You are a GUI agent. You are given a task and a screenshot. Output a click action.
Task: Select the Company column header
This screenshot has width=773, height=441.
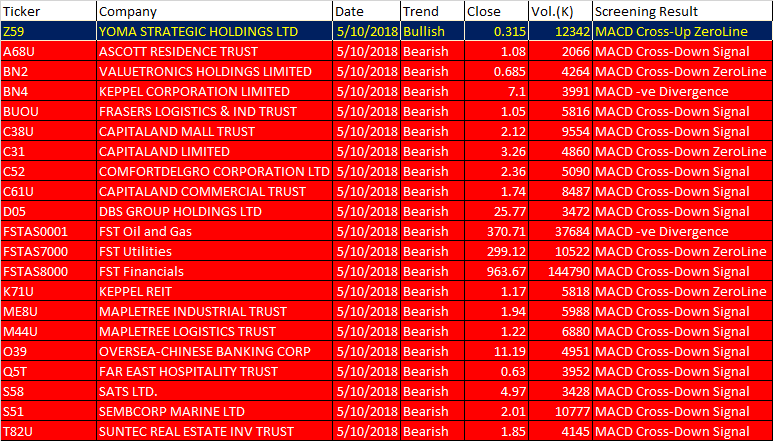coord(214,11)
